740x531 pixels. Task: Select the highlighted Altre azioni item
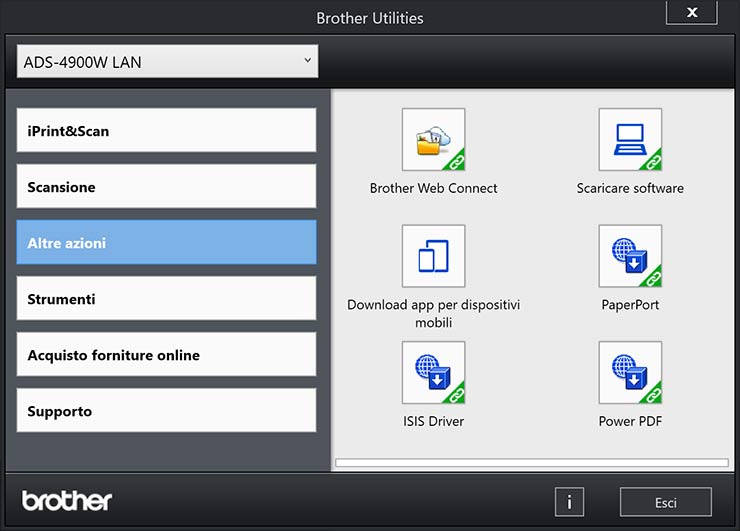[166, 243]
